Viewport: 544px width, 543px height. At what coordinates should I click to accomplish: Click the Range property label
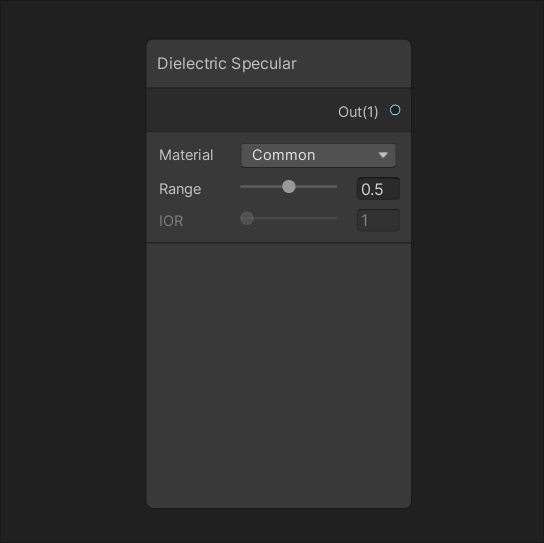(x=180, y=189)
